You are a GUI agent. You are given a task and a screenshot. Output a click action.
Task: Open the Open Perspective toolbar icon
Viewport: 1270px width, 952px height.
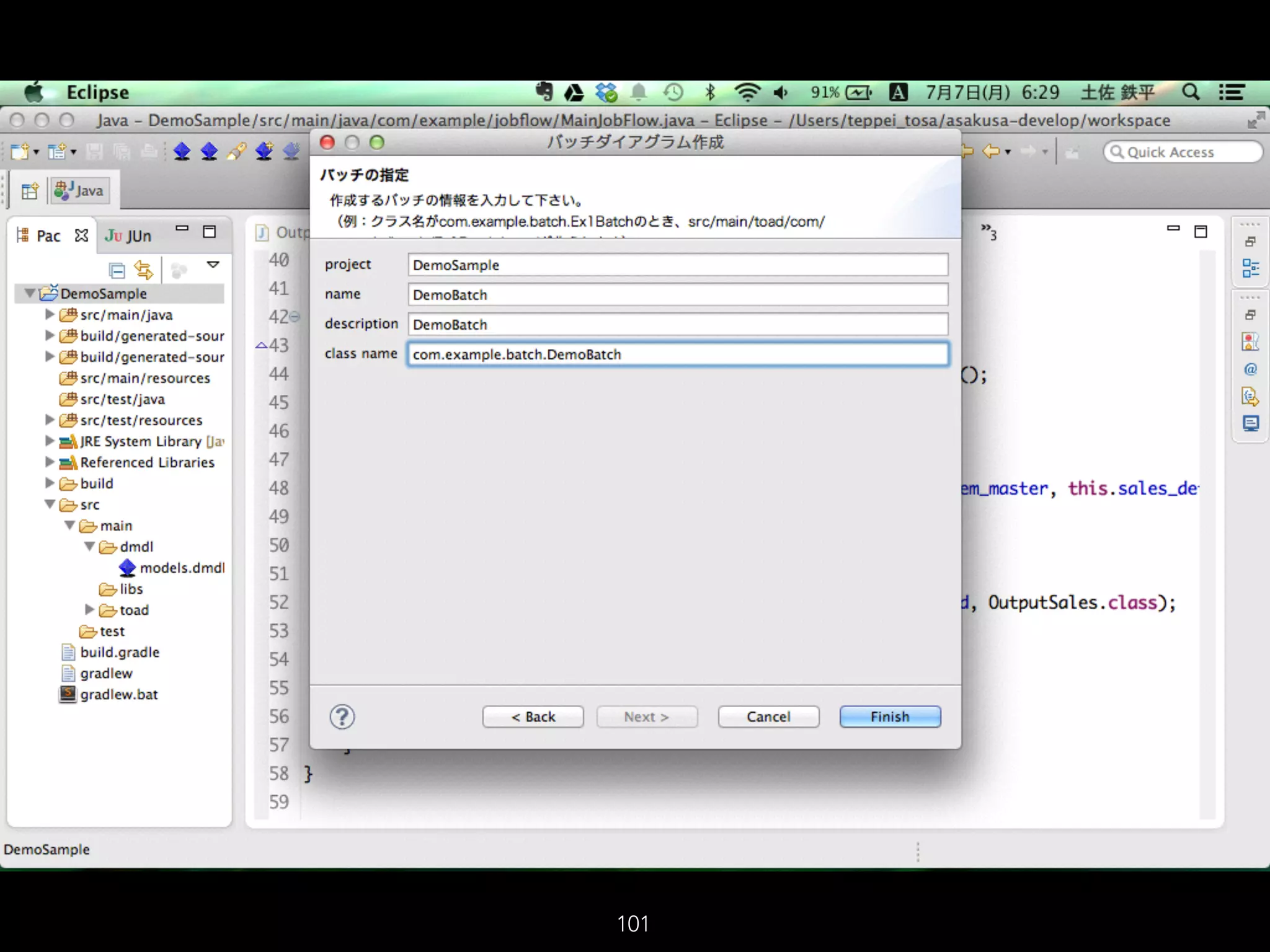pos(29,191)
